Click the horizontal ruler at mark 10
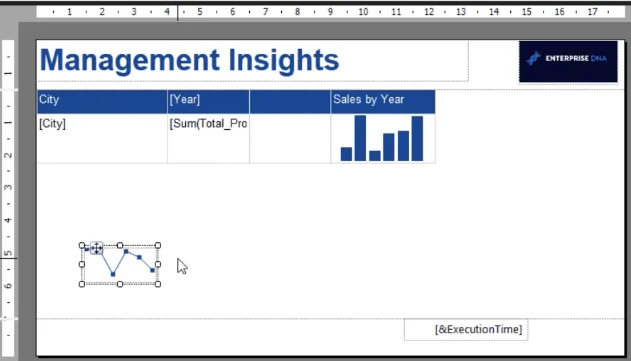This screenshot has height=361, width=631. pyautogui.click(x=363, y=12)
